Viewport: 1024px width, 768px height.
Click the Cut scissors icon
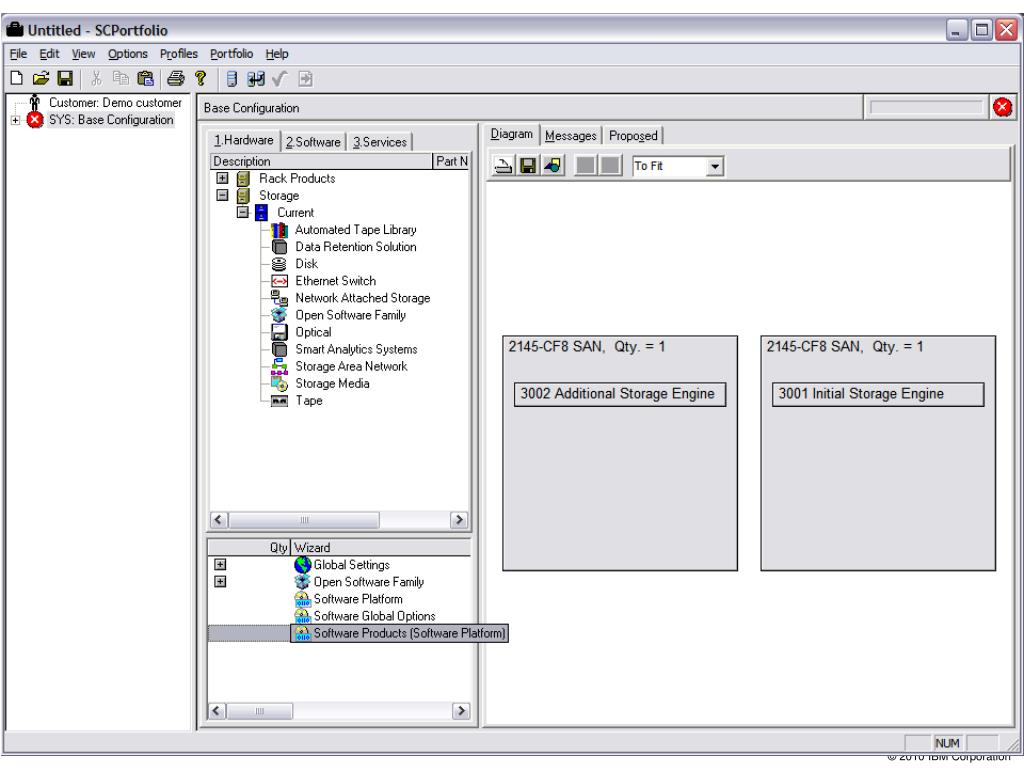tap(97, 79)
